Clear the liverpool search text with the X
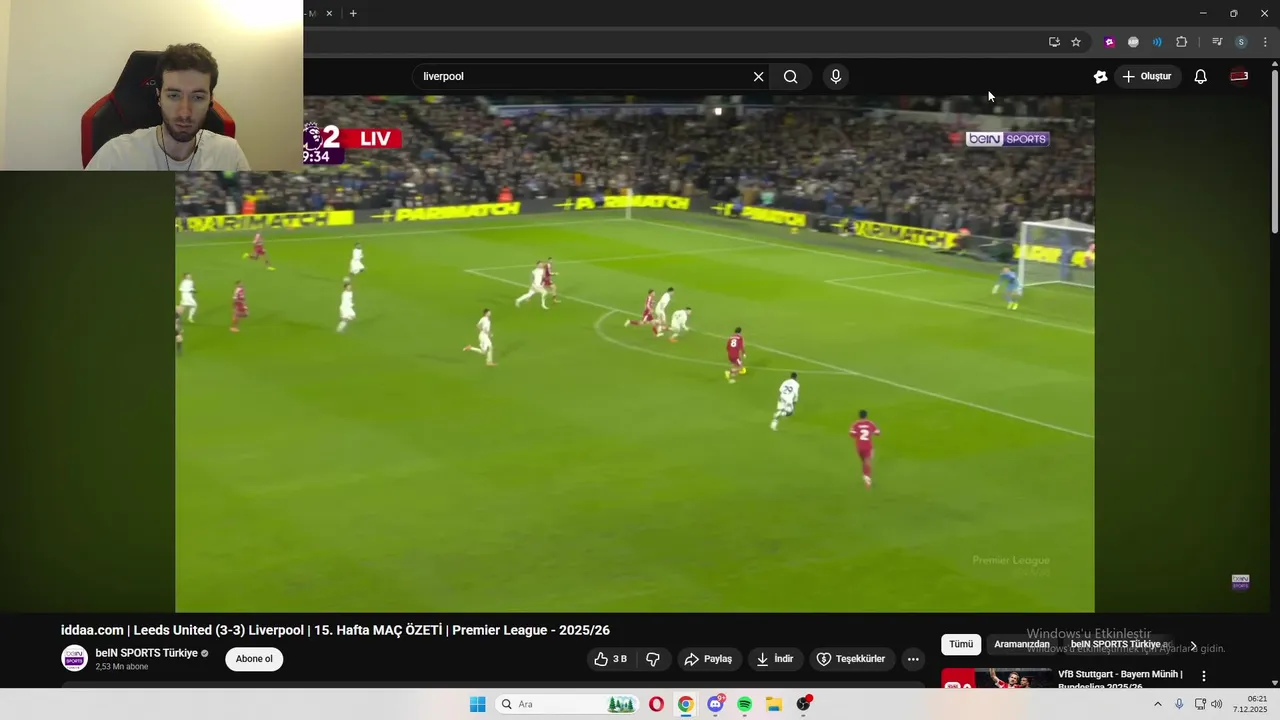 [758, 77]
